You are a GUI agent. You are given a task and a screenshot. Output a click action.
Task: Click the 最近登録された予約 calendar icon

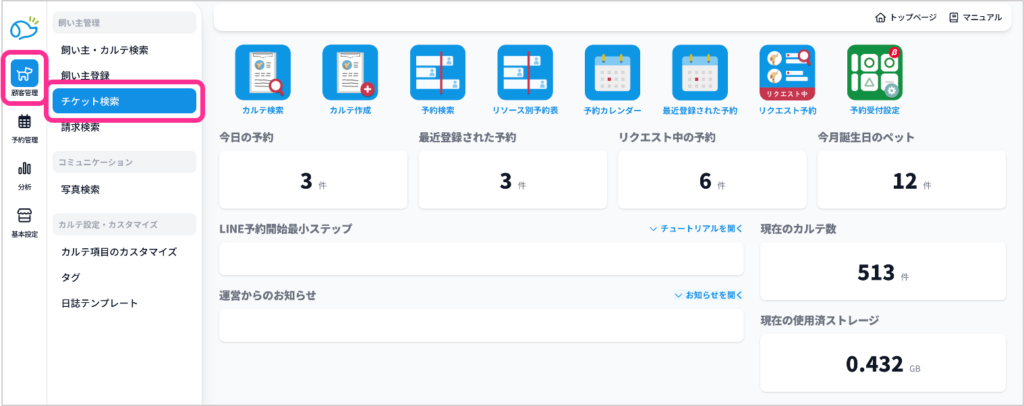700,73
